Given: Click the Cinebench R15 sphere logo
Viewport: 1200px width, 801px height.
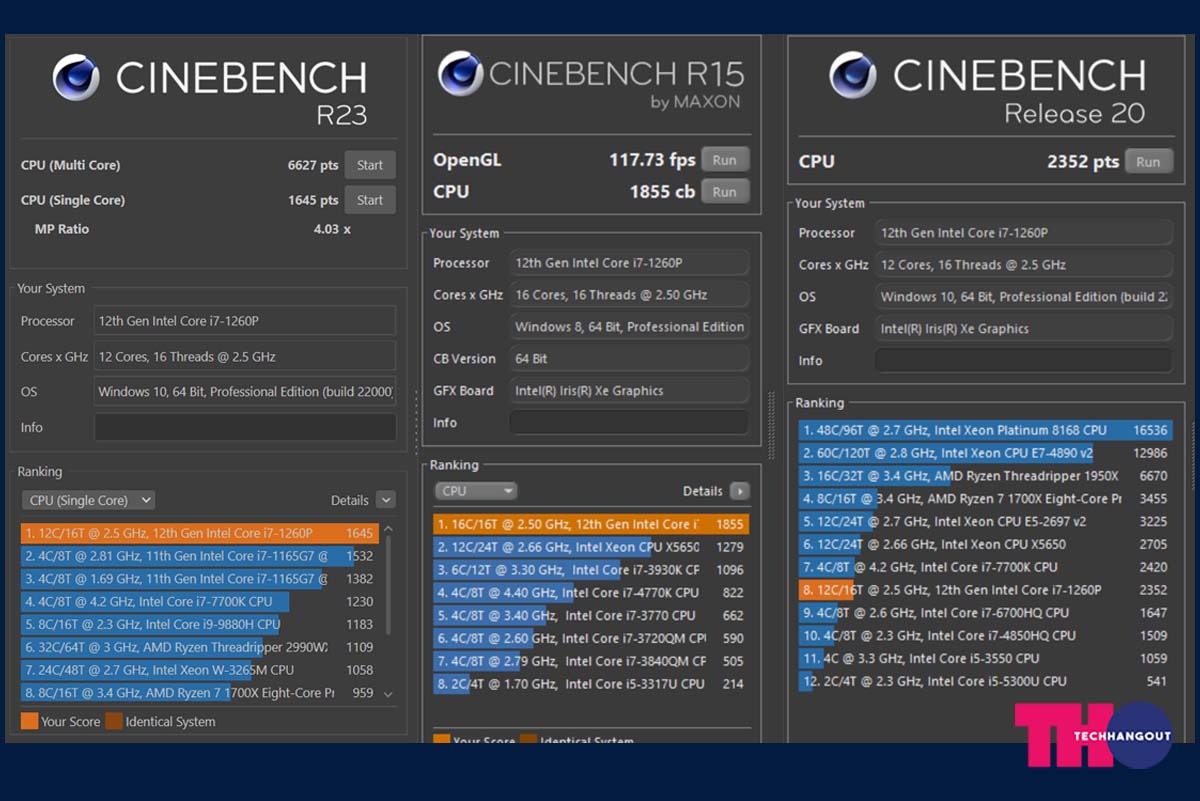Looking at the screenshot, I should (x=460, y=75).
